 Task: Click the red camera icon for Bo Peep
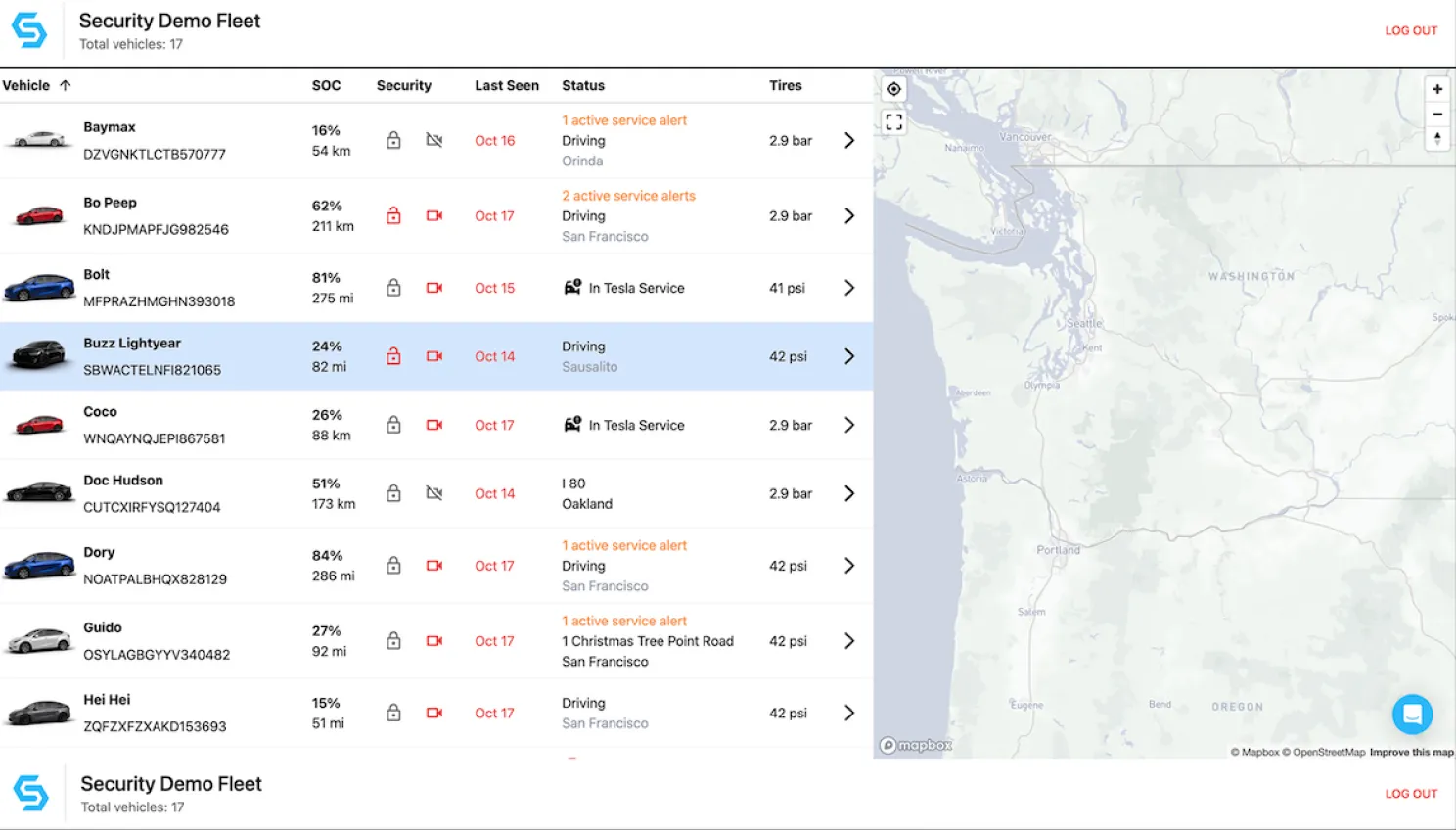434,216
